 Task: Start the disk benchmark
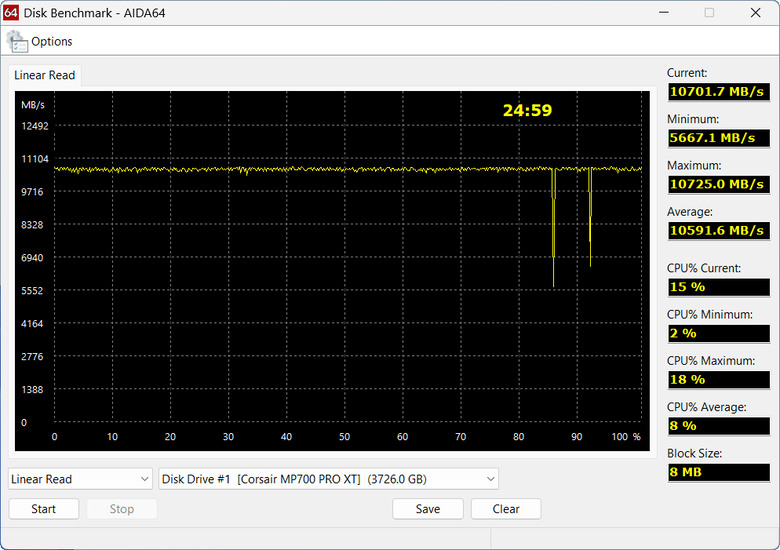coord(44,509)
